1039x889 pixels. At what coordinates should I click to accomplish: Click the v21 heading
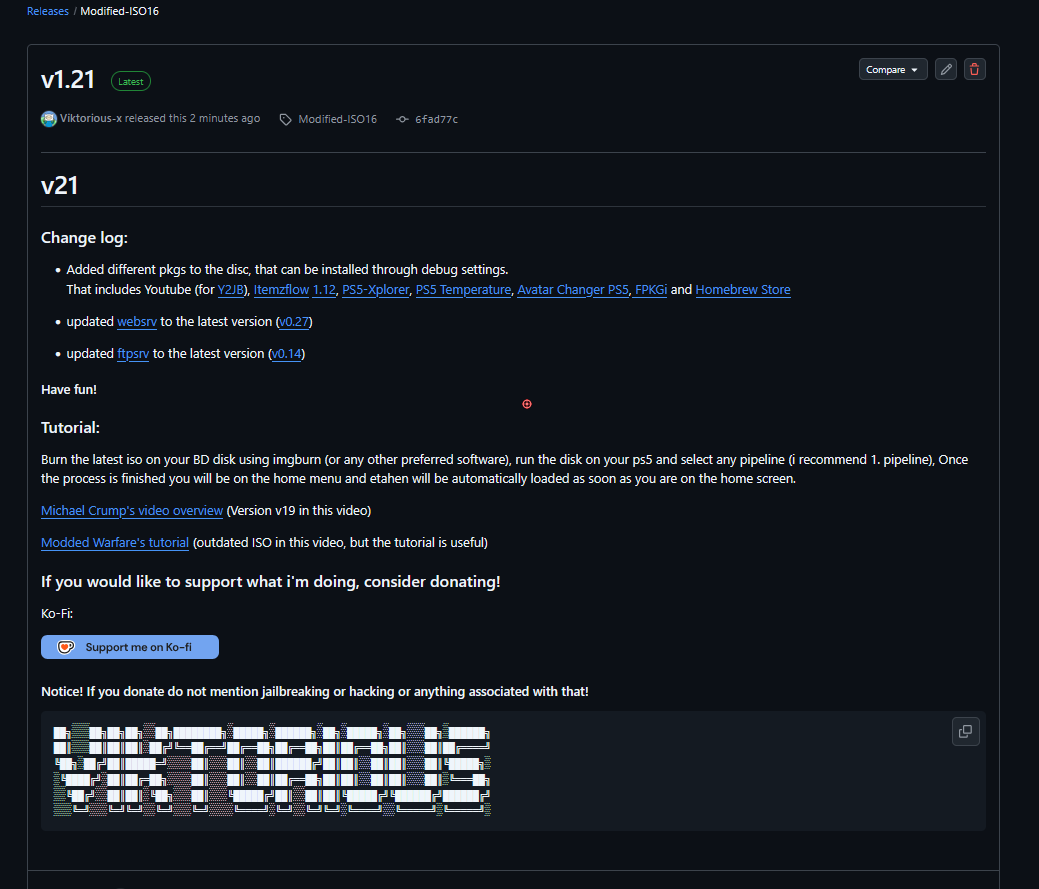click(x=60, y=185)
